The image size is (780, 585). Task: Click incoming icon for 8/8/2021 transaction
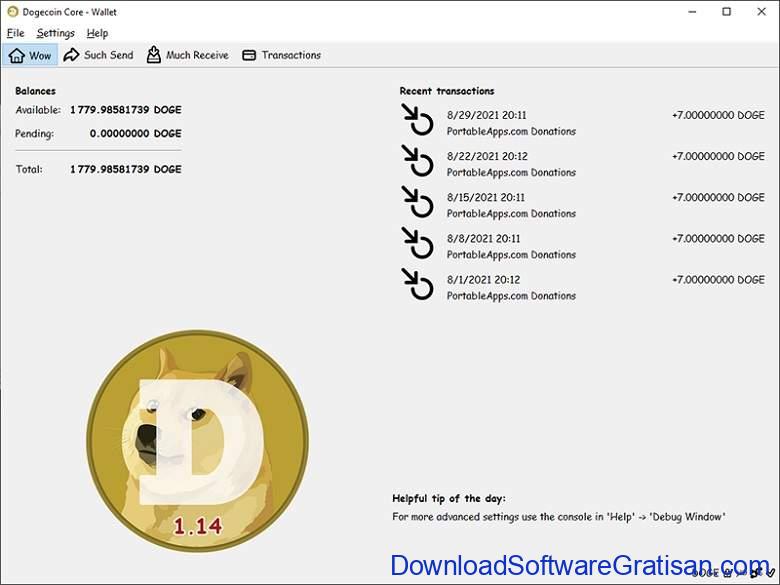417,243
